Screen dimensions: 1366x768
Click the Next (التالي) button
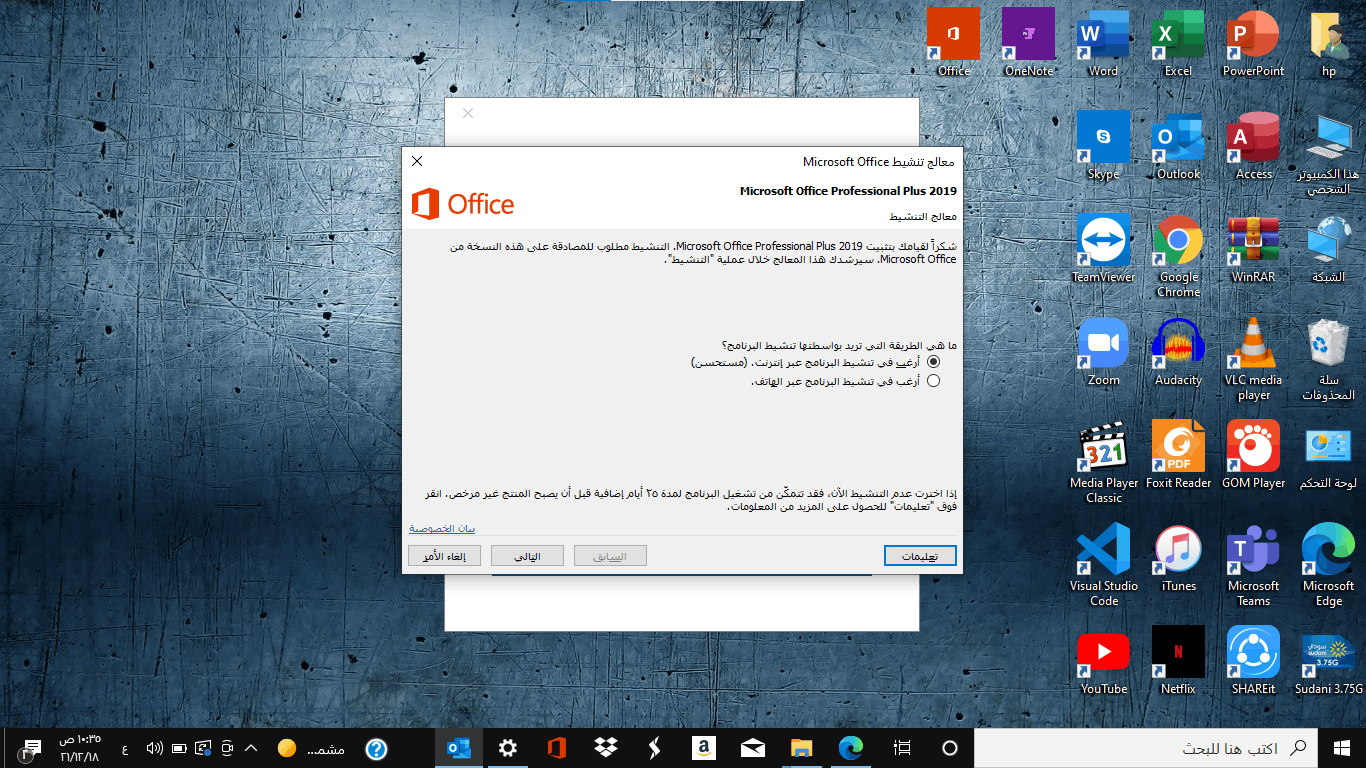[527, 556]
